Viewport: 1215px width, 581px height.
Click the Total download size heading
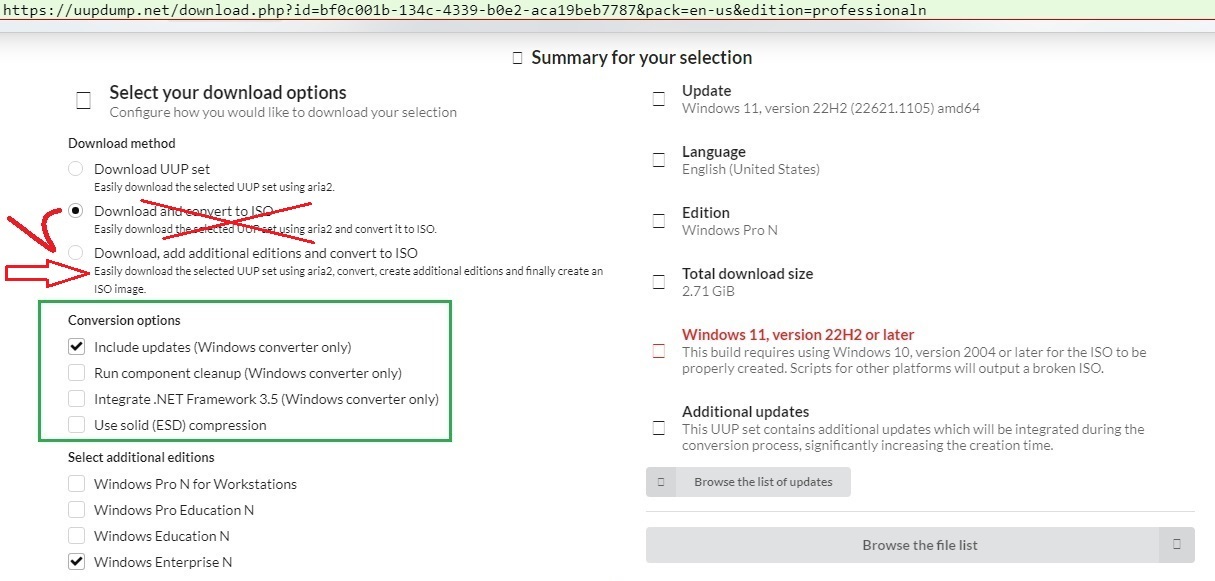[x=747, y=274]
